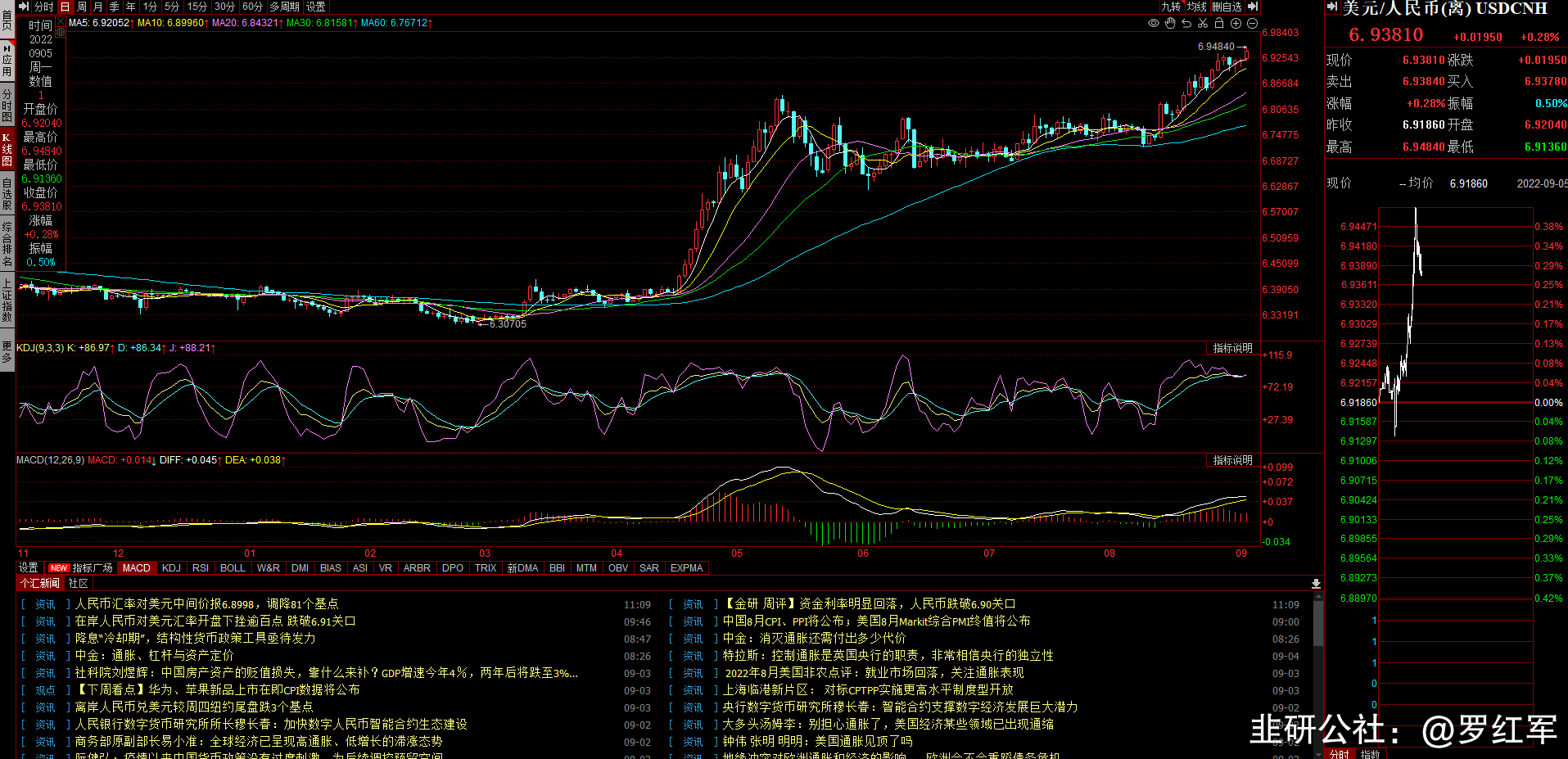1568x759 pixels.
Task: Toggle the chart lock icon
Action: (1219, 23)
